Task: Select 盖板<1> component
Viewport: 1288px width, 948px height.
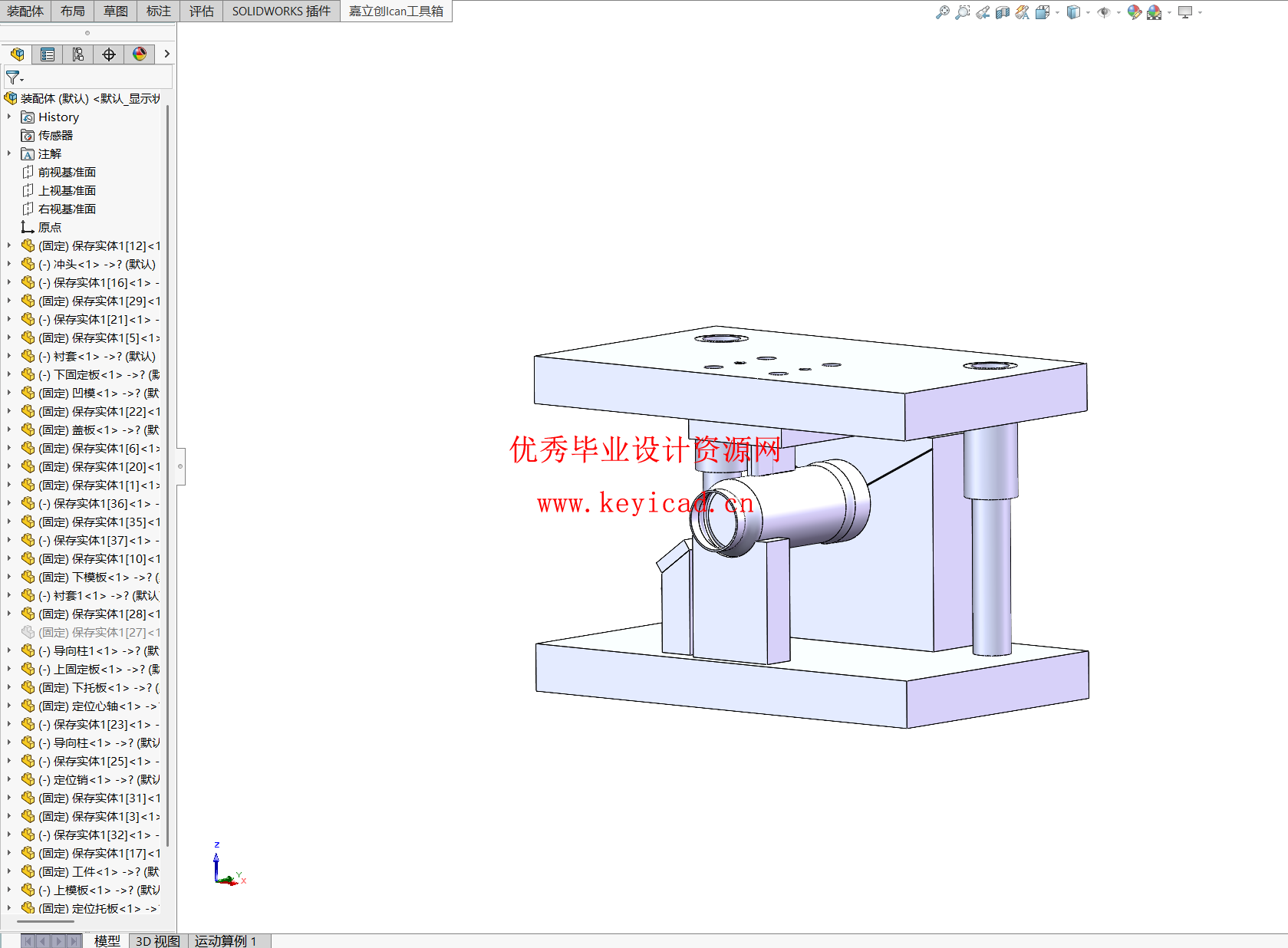Action: tap(91, 430)
